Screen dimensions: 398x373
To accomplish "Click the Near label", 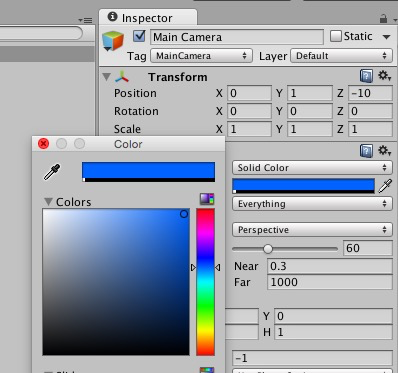I will click(x=246, y=266).
